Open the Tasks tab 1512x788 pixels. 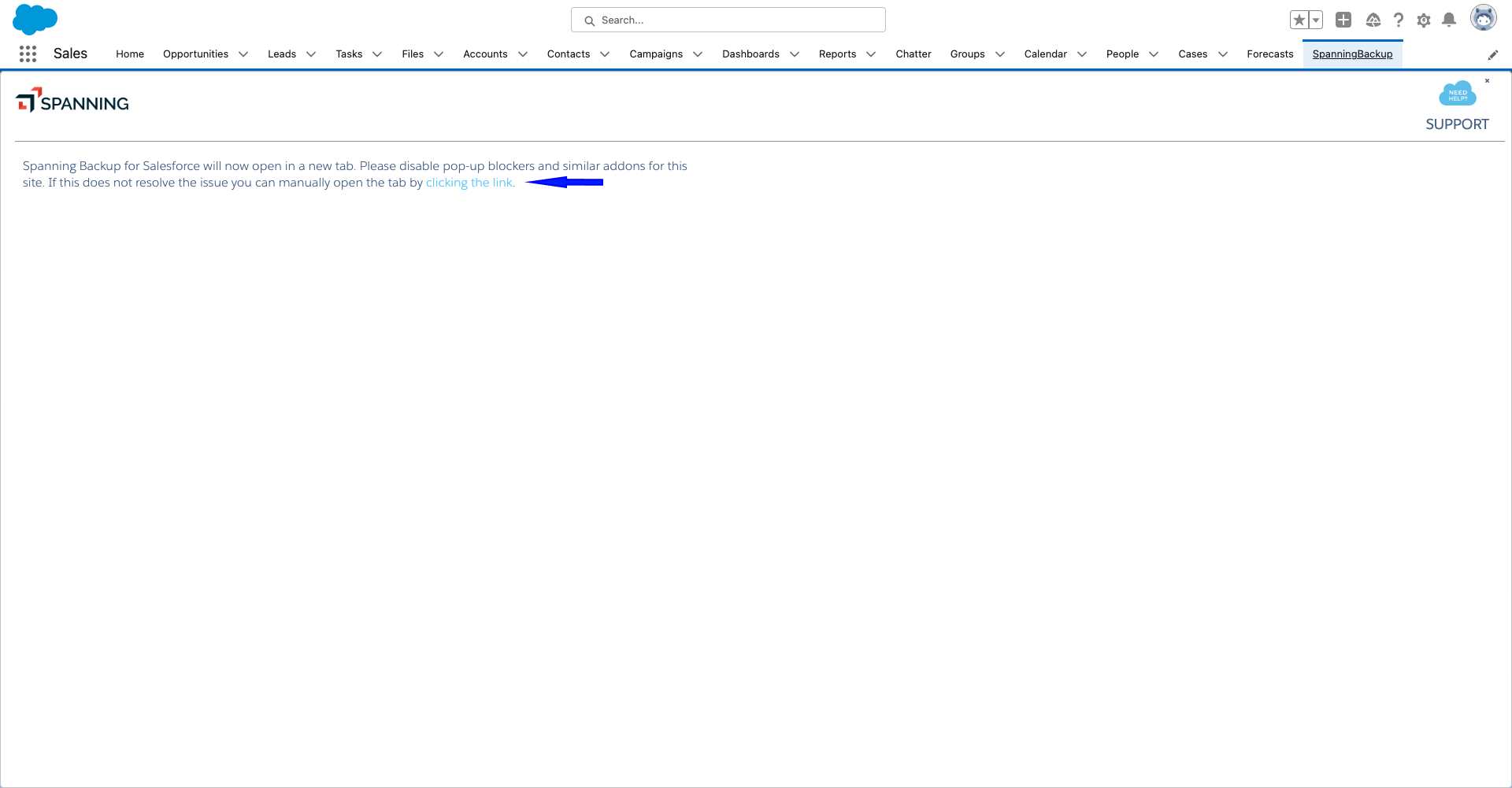coord(349,54)
